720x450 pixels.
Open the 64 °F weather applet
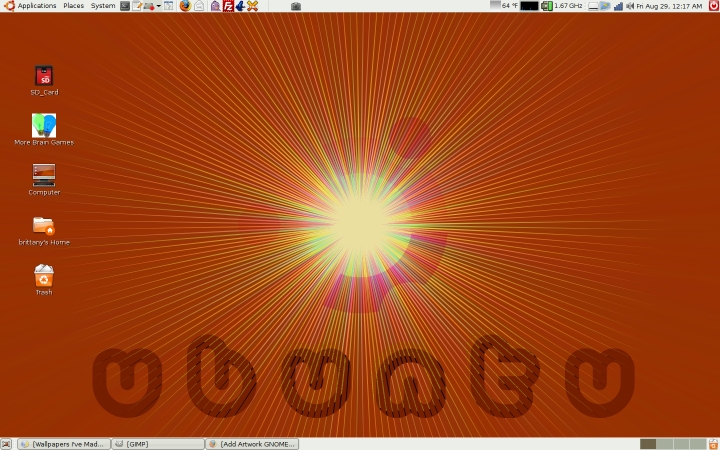pyautogui.click(x=504, y=6)
